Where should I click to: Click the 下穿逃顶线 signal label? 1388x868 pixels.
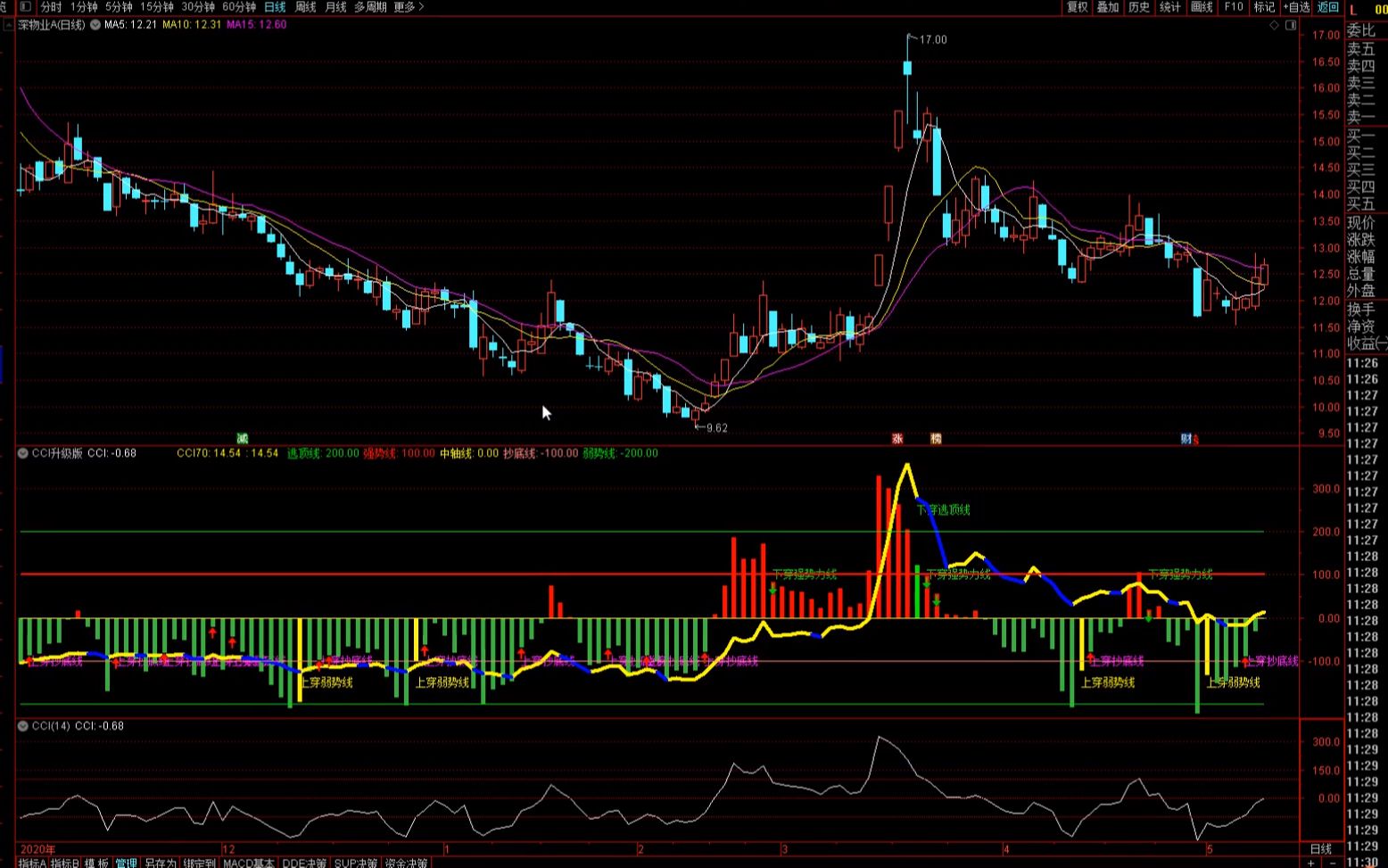click(944, 510)
